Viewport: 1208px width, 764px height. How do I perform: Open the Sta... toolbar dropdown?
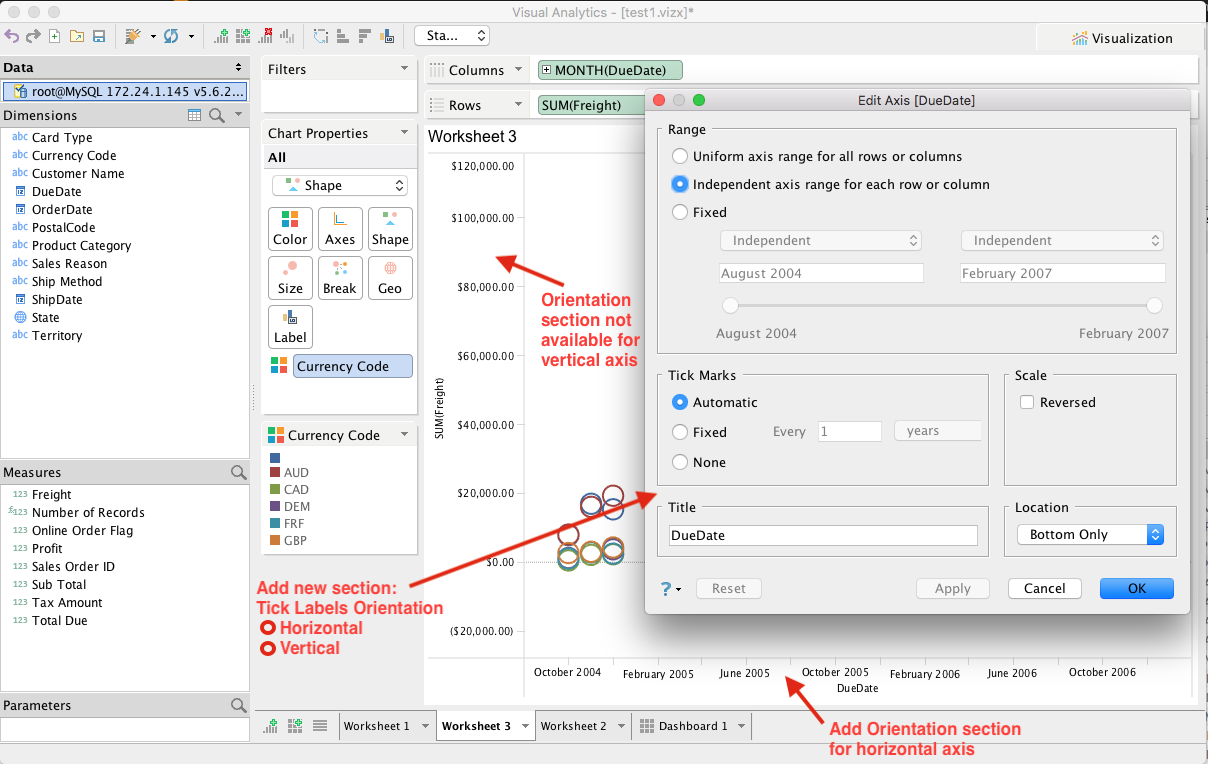click(x=452, y=35)
